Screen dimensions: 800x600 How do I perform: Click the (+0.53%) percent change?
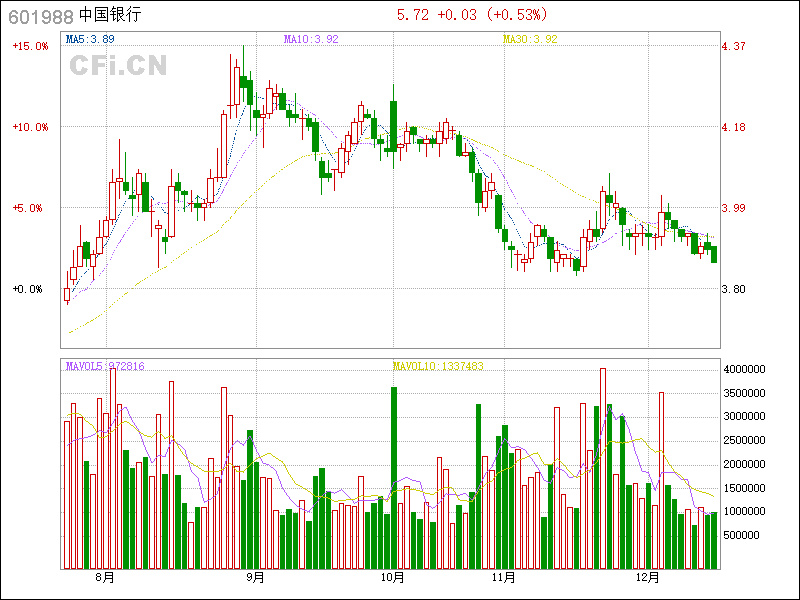tap(517, 15)
